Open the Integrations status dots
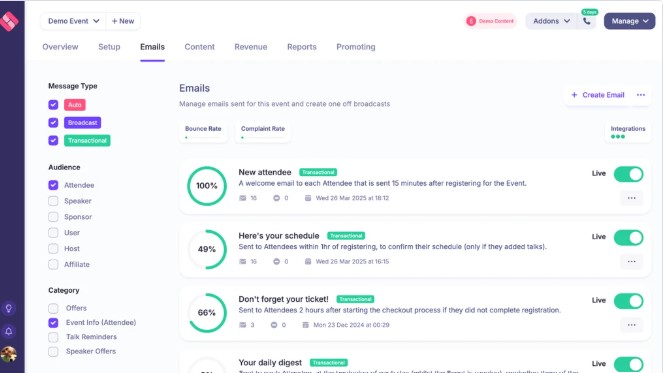Screen dimensions: 664x373 coord(618,136)
